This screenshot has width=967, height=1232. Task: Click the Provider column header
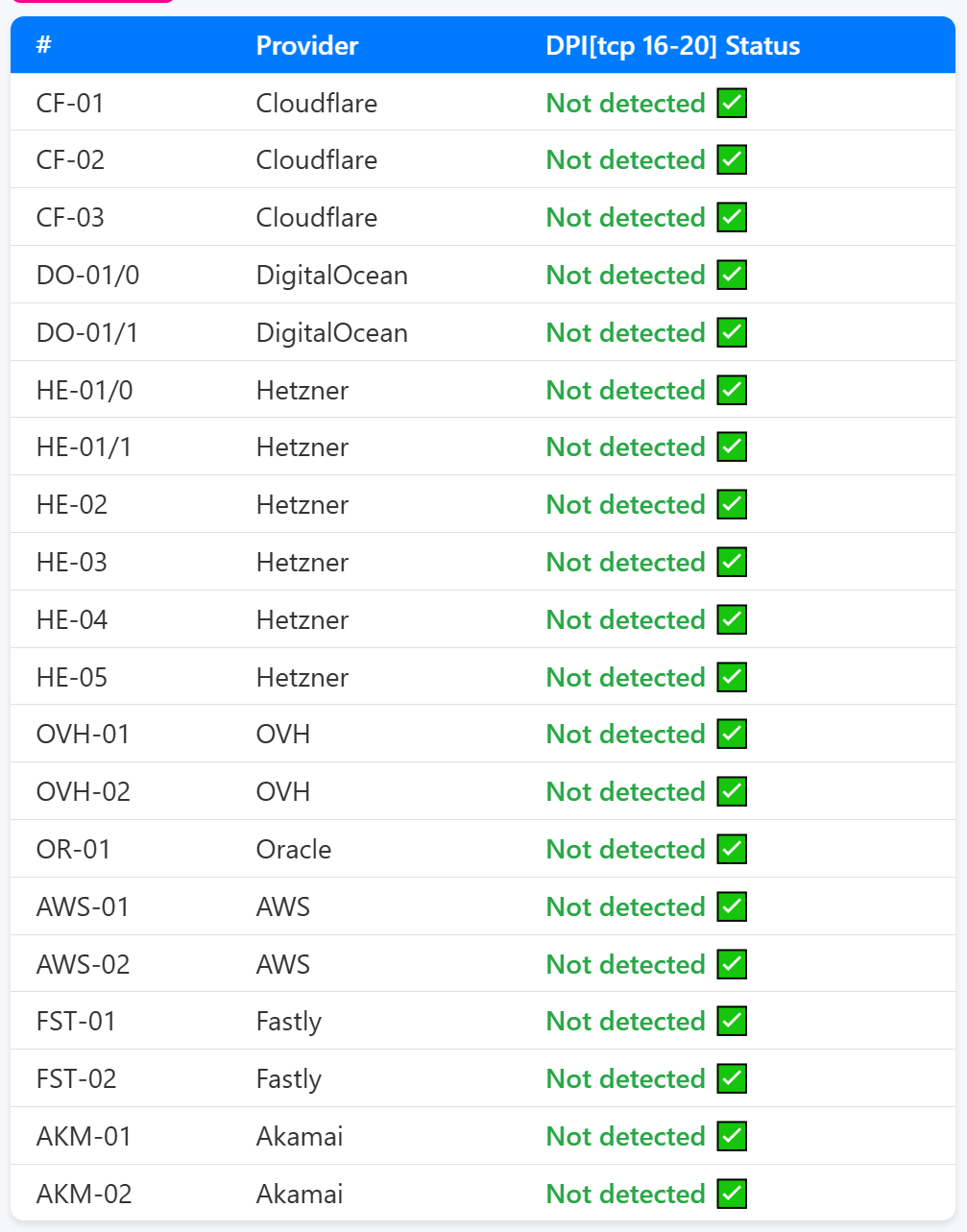(307, 46)
